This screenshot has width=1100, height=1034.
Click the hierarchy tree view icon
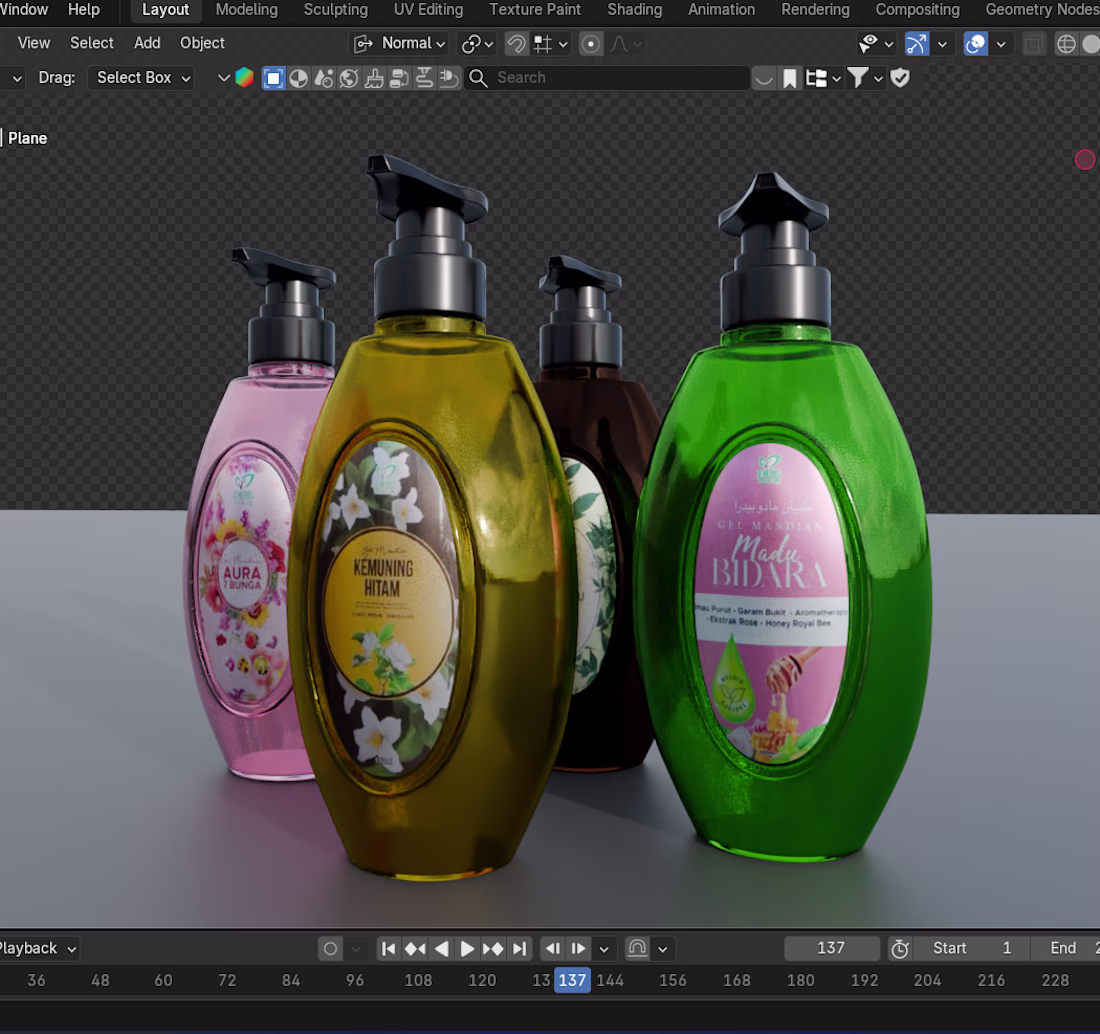tap(816, 78)
